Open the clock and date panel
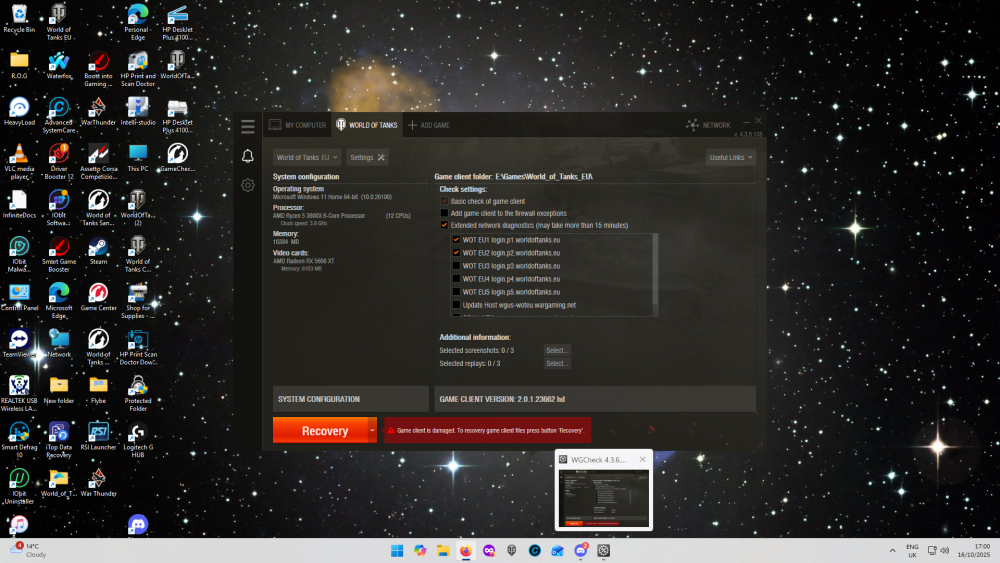 pos(974,550)
